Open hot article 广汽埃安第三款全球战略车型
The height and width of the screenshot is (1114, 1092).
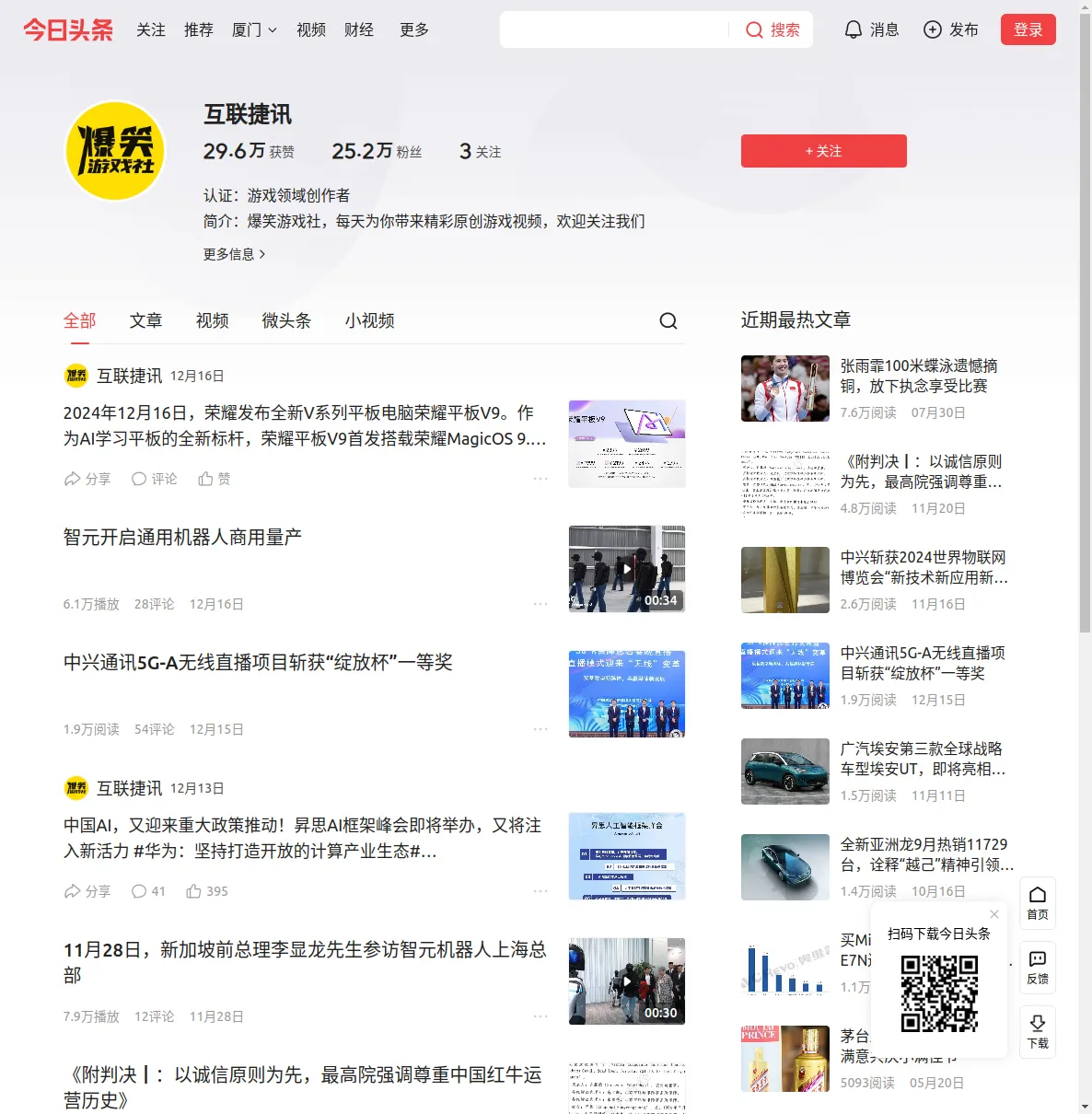pyautogui.click(x=923, y=759)
